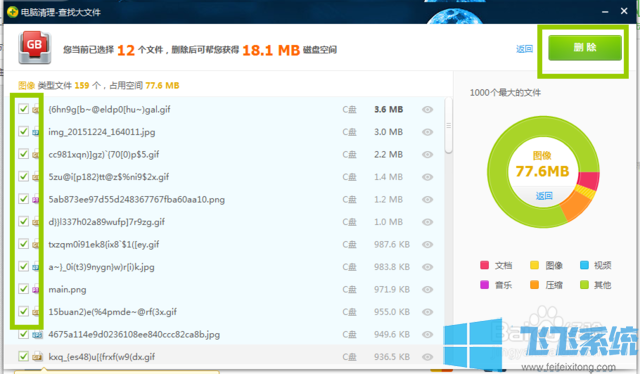This screenshot has width=640, height=374.
Task: Click the file type icon of img_20151224_164011.jpg
Action: [x=37, y=132]
